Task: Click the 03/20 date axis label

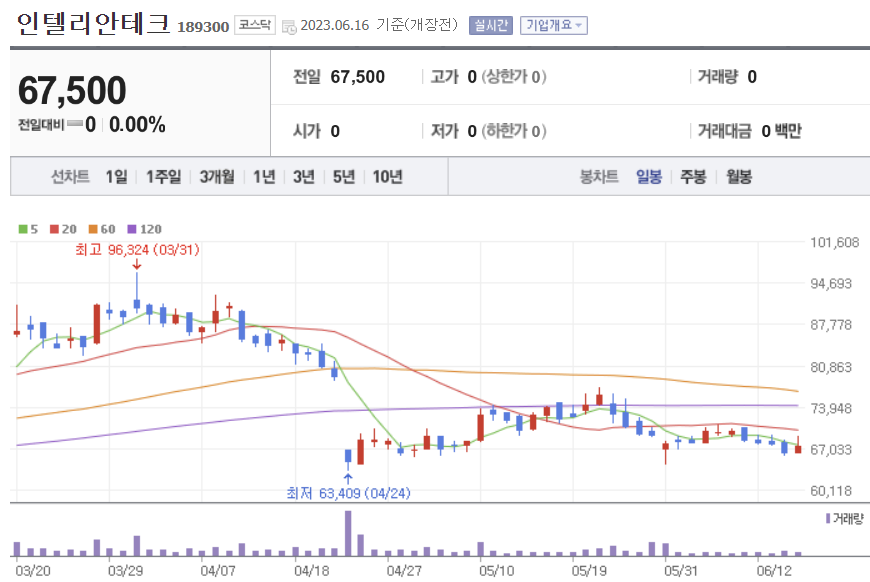Action: [33, 571]
